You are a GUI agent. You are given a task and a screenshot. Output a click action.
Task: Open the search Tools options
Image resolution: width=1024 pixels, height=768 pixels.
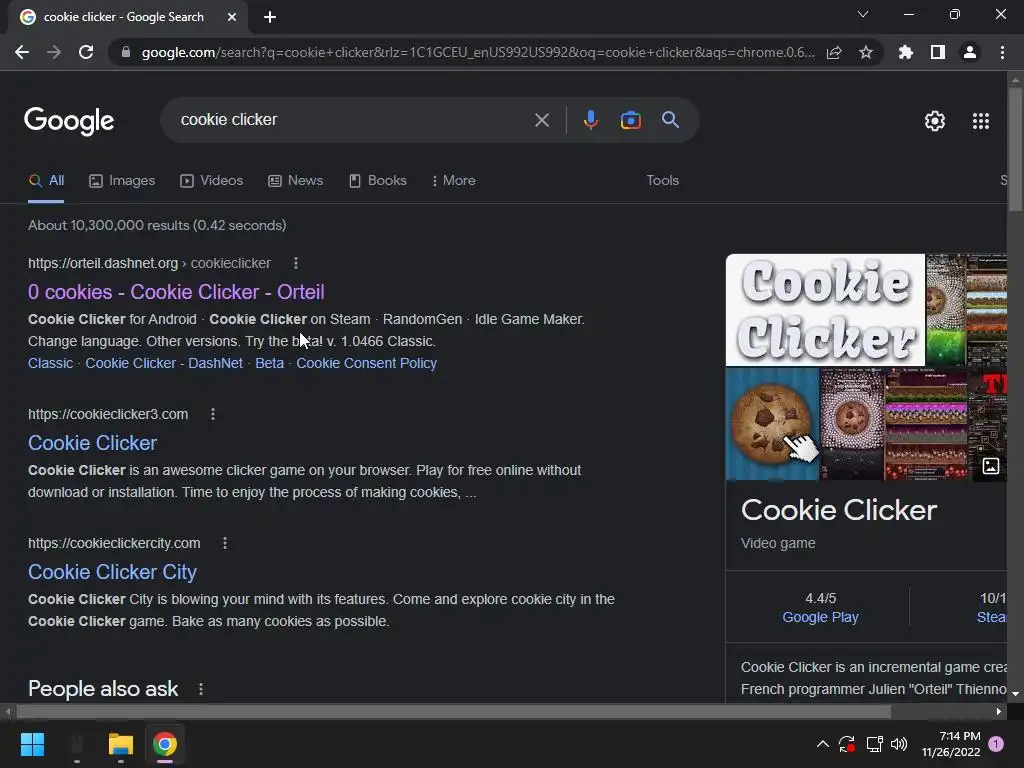[x=662, y=181]
